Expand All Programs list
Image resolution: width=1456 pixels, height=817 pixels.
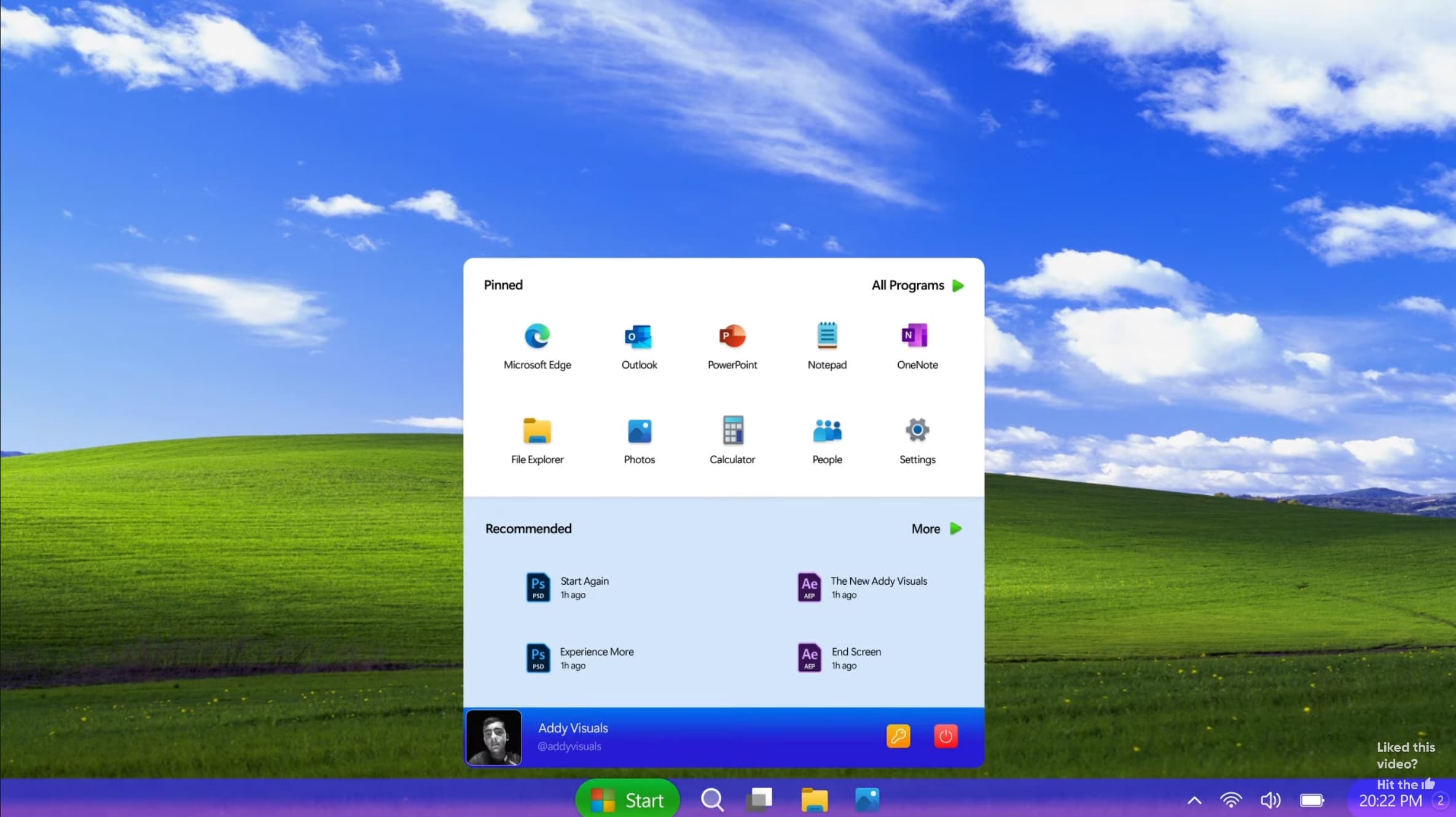tap(916, 286)
